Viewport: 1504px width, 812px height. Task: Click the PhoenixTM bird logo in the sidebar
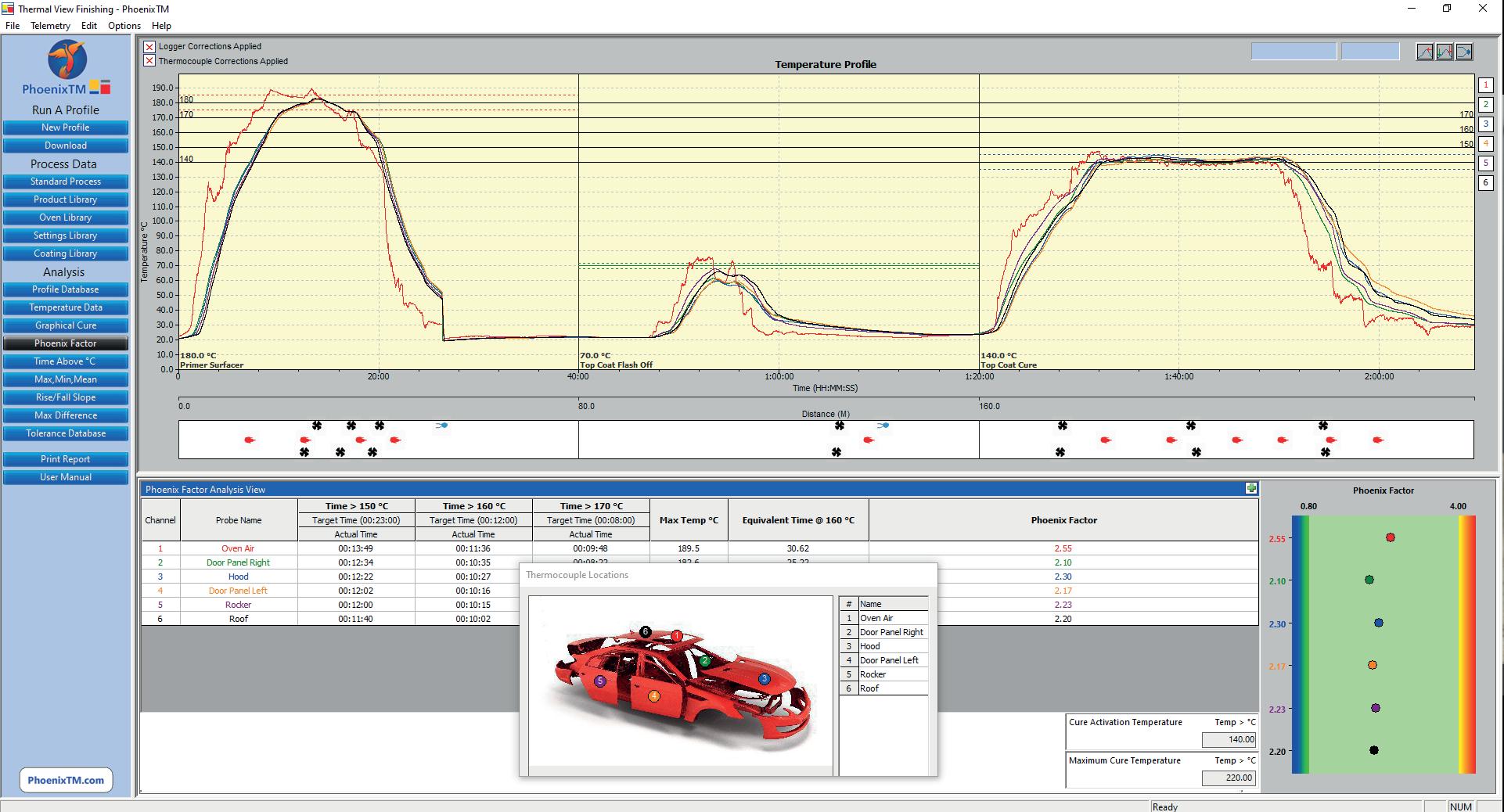pyautogui.click(x=67, y=59)
